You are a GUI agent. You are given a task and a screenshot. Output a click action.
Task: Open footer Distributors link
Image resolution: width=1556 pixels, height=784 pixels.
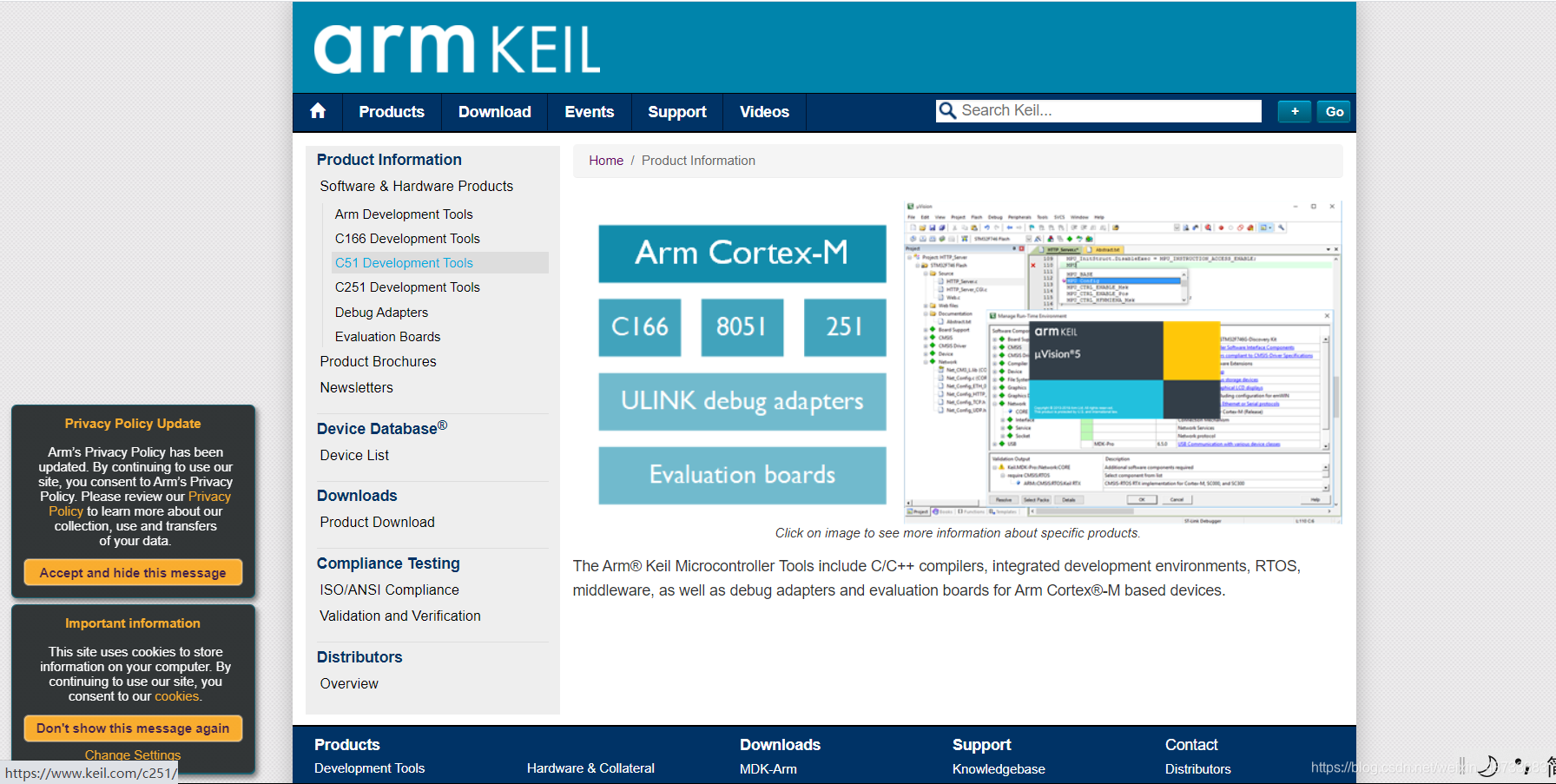click(1198, 769)
